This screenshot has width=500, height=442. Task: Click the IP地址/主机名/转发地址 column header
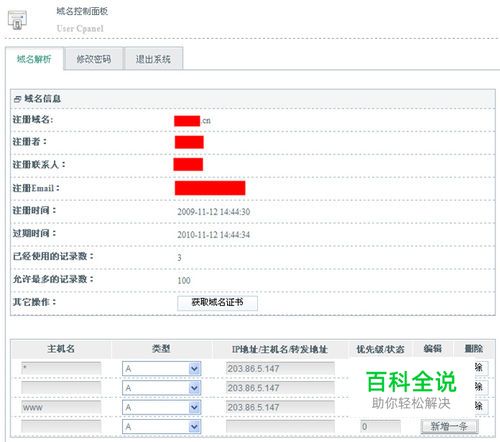coord(280,349)
